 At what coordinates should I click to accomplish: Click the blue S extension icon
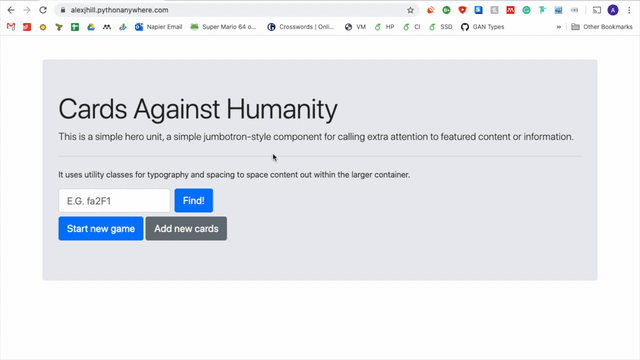click(x=478, y=10)
